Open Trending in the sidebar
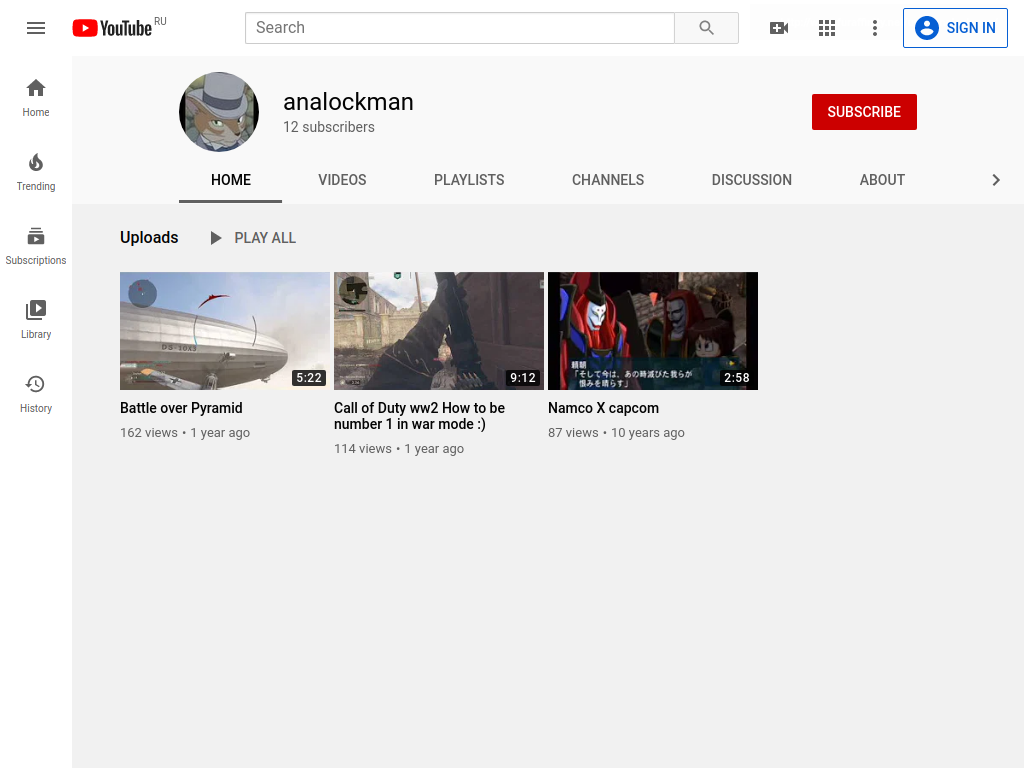Viewport: 1024px width, 768px height. [36, 172]
